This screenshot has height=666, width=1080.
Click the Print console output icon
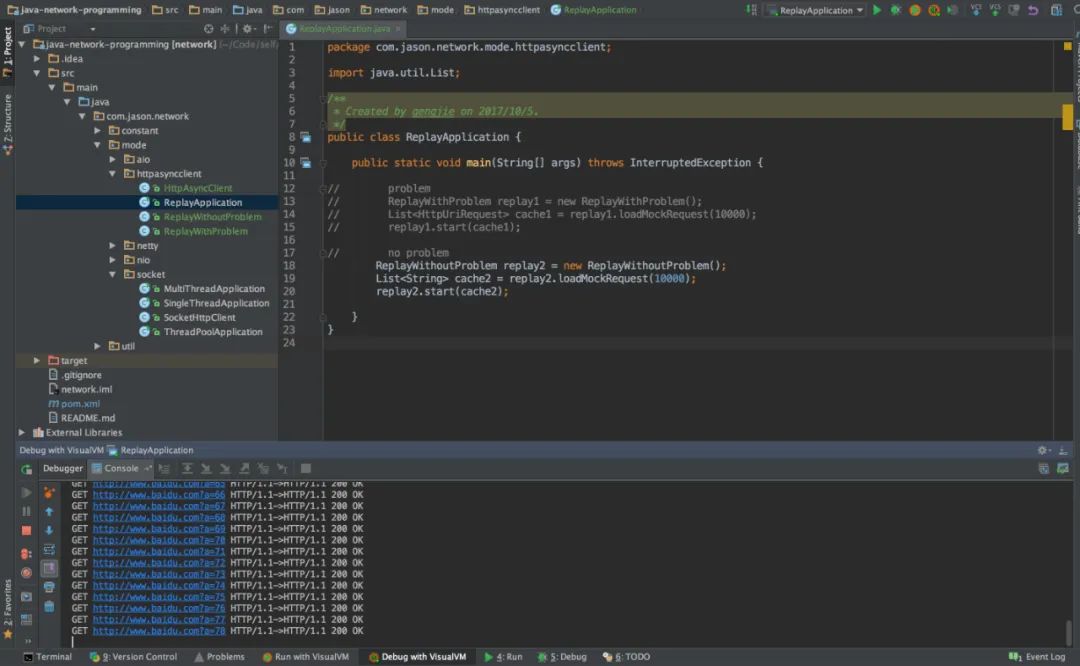click(49, 587)
